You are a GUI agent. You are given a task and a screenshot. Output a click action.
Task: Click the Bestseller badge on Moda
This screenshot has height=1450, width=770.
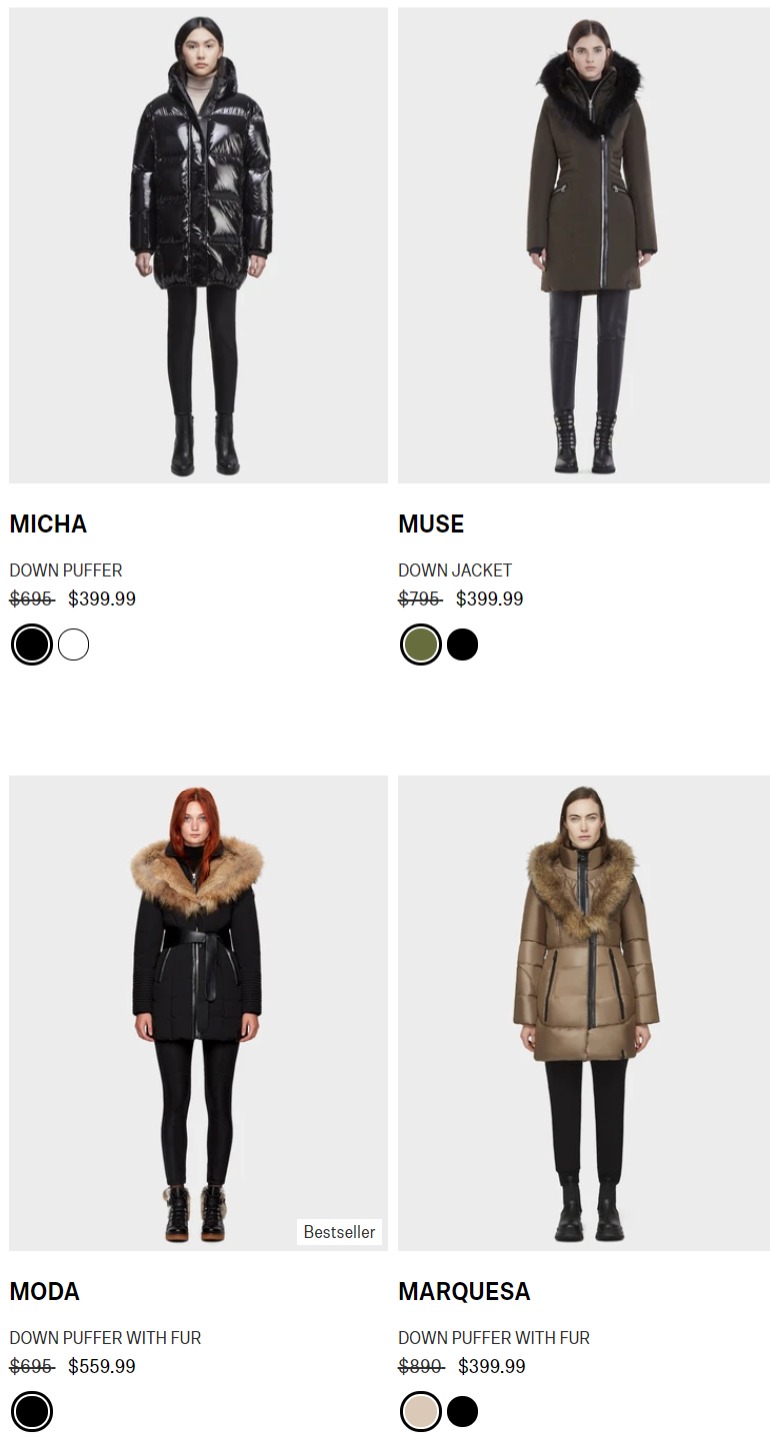339,1232
